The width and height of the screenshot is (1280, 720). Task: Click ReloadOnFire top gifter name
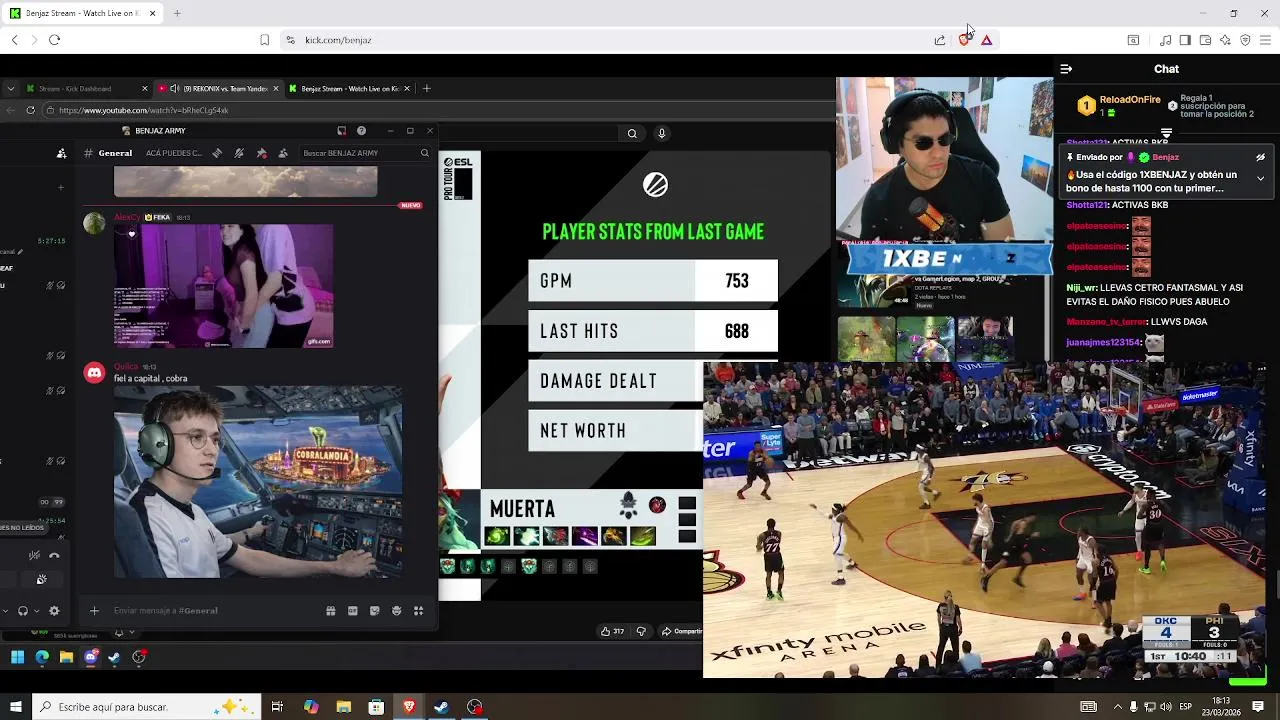[x=1130, y=100]
